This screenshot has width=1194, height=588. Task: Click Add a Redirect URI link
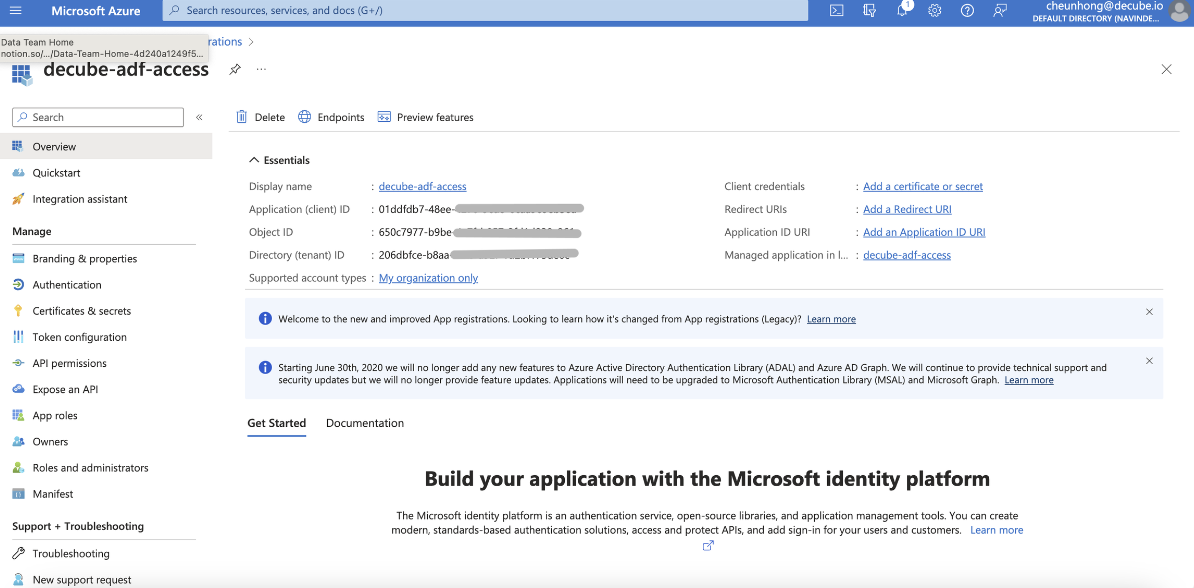907,210
